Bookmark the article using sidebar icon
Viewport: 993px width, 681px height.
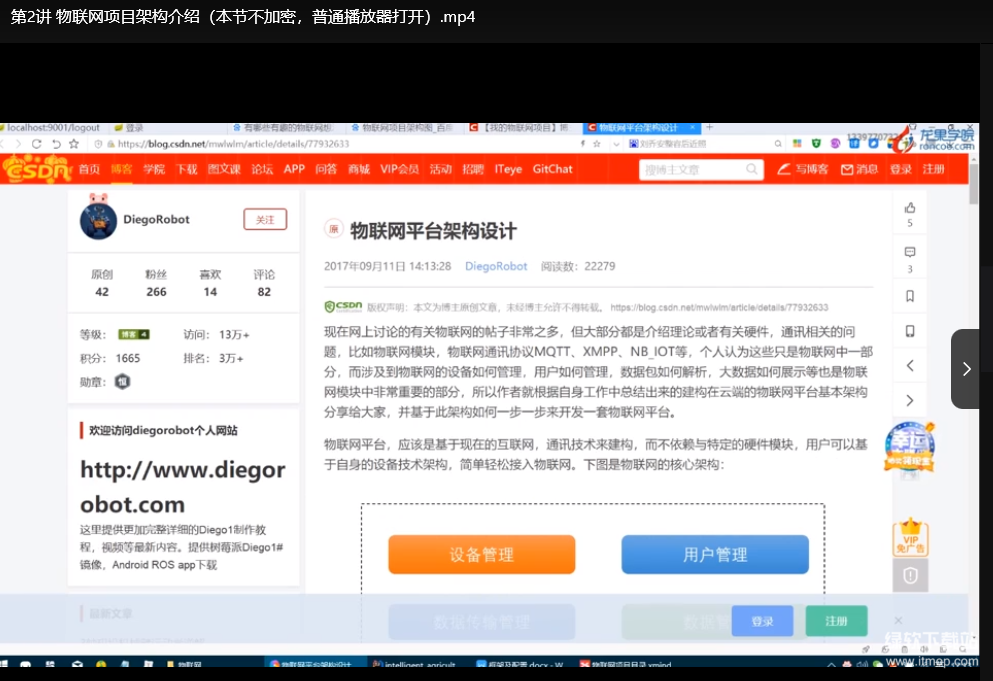click(x=909, y=296)
